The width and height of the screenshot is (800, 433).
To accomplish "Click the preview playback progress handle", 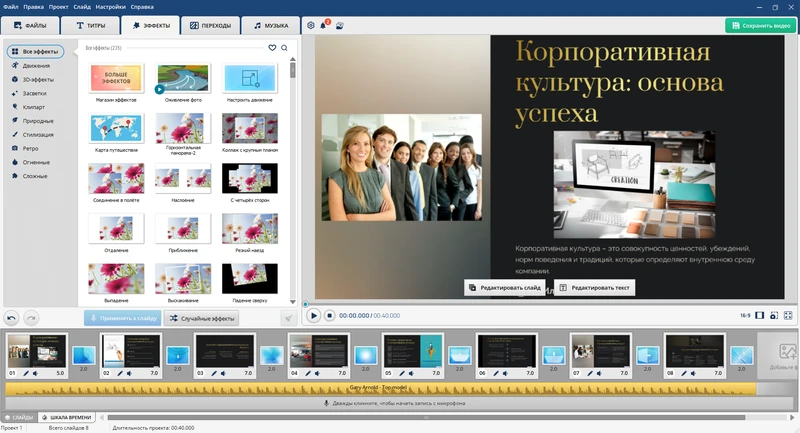I will pos(305,304).
